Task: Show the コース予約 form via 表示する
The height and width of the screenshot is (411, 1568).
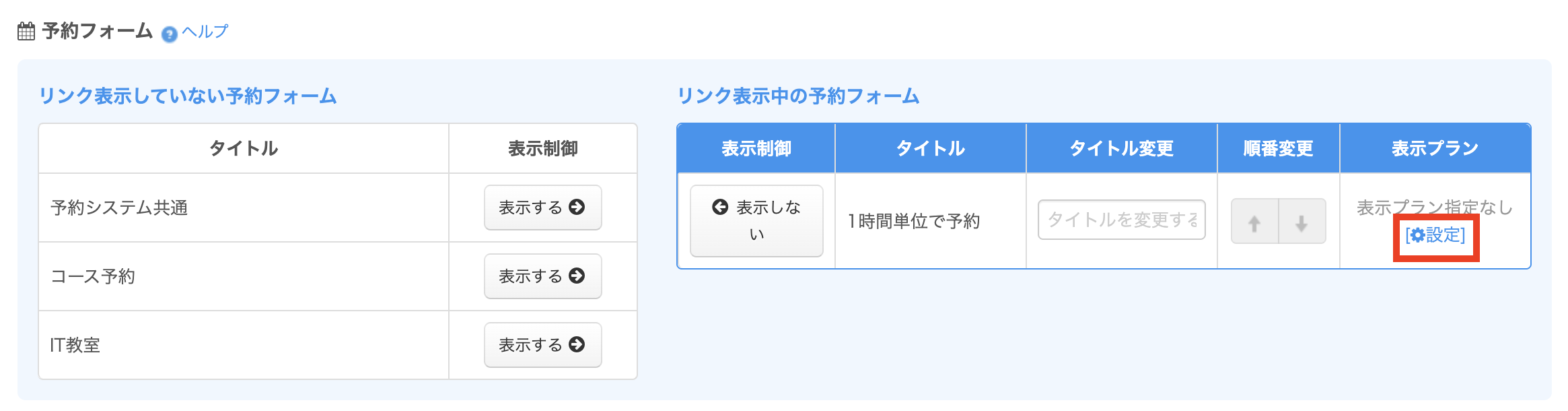Action: 542,276
